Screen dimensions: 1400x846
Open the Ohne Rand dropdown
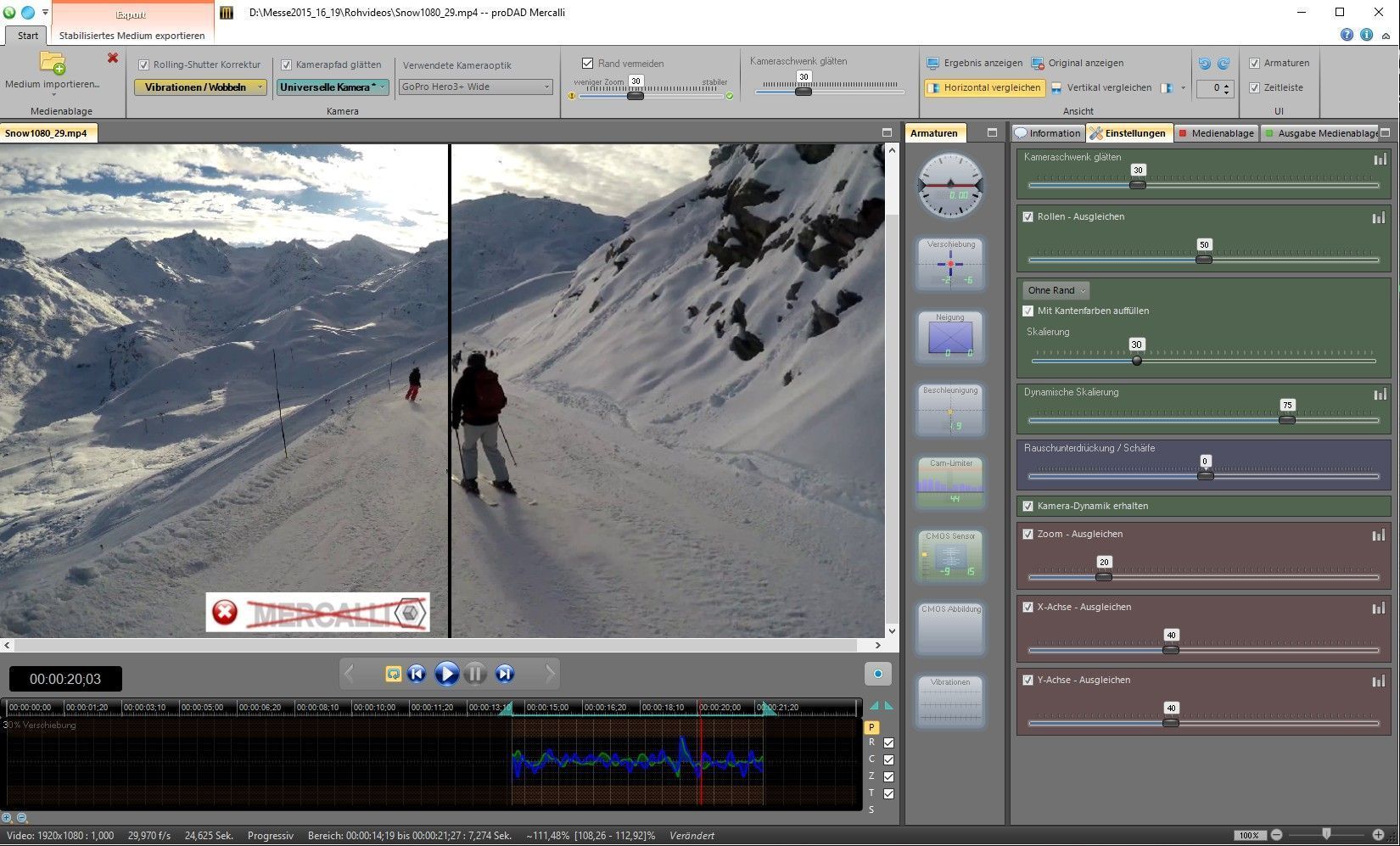tap(1056, 290)
